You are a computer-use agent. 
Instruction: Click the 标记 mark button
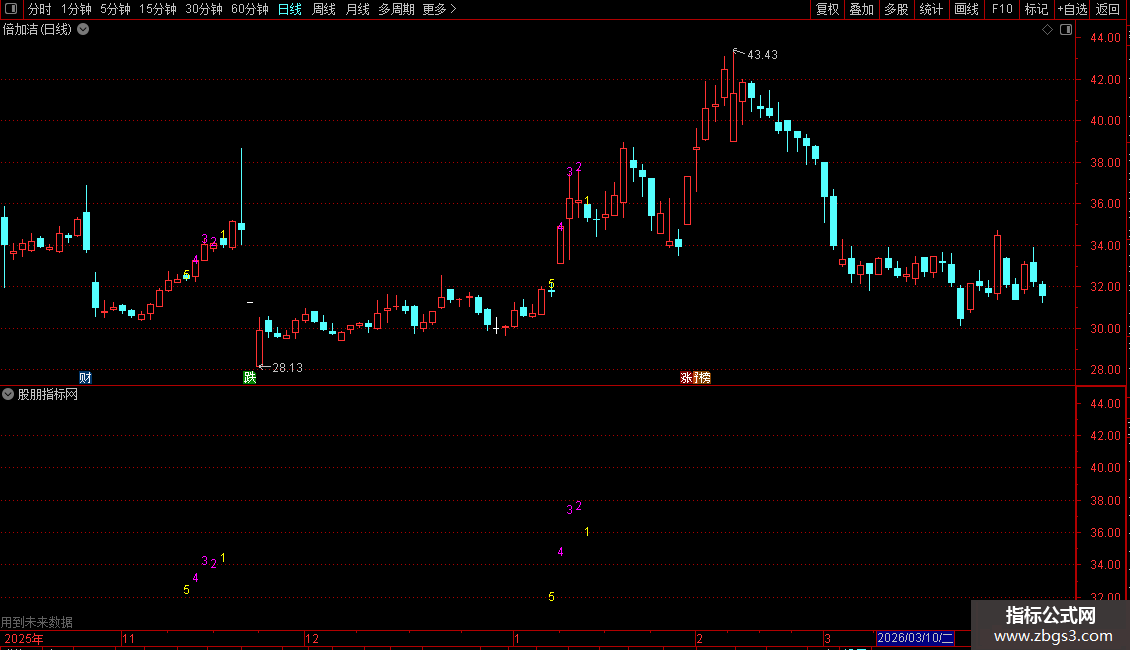coord(1036,9)
